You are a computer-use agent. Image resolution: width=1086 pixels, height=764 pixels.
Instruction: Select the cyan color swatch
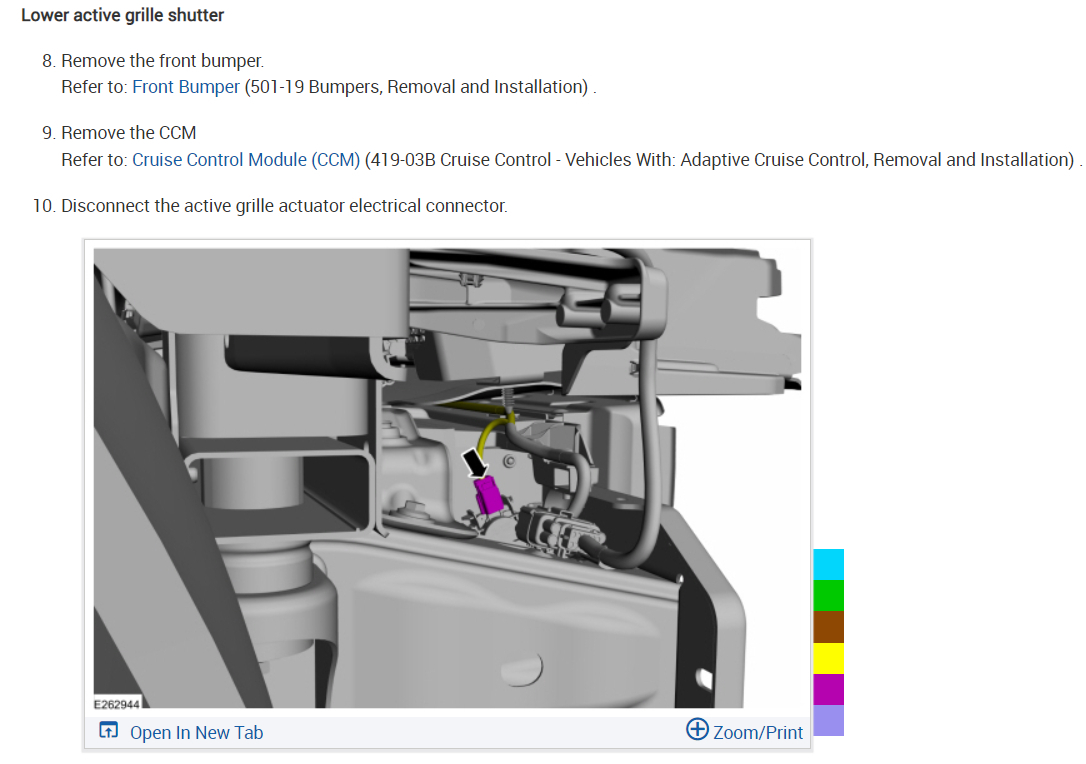tap(828, 565)
